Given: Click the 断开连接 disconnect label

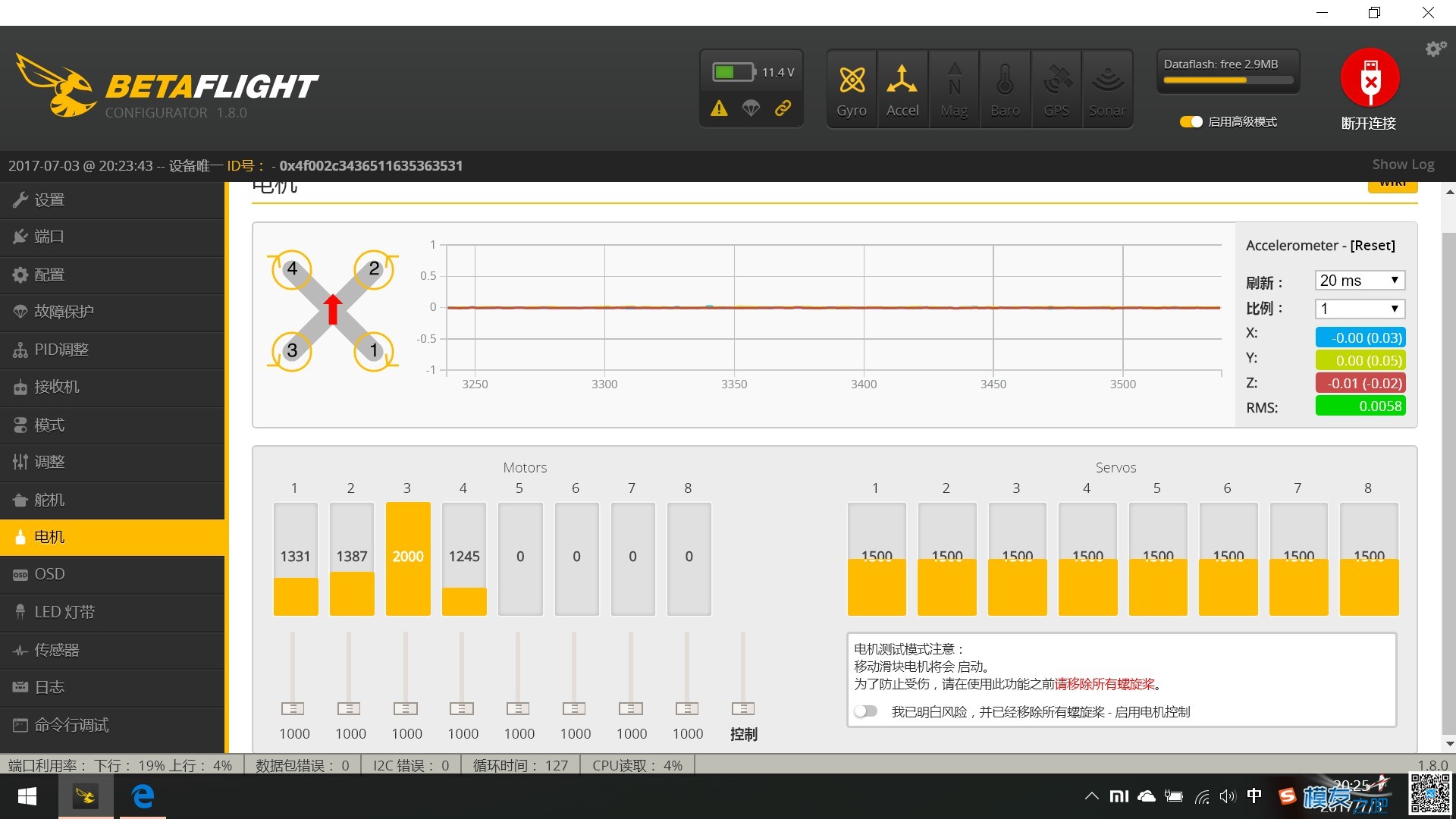Looking at the screenshot, I should [1369, 123].
